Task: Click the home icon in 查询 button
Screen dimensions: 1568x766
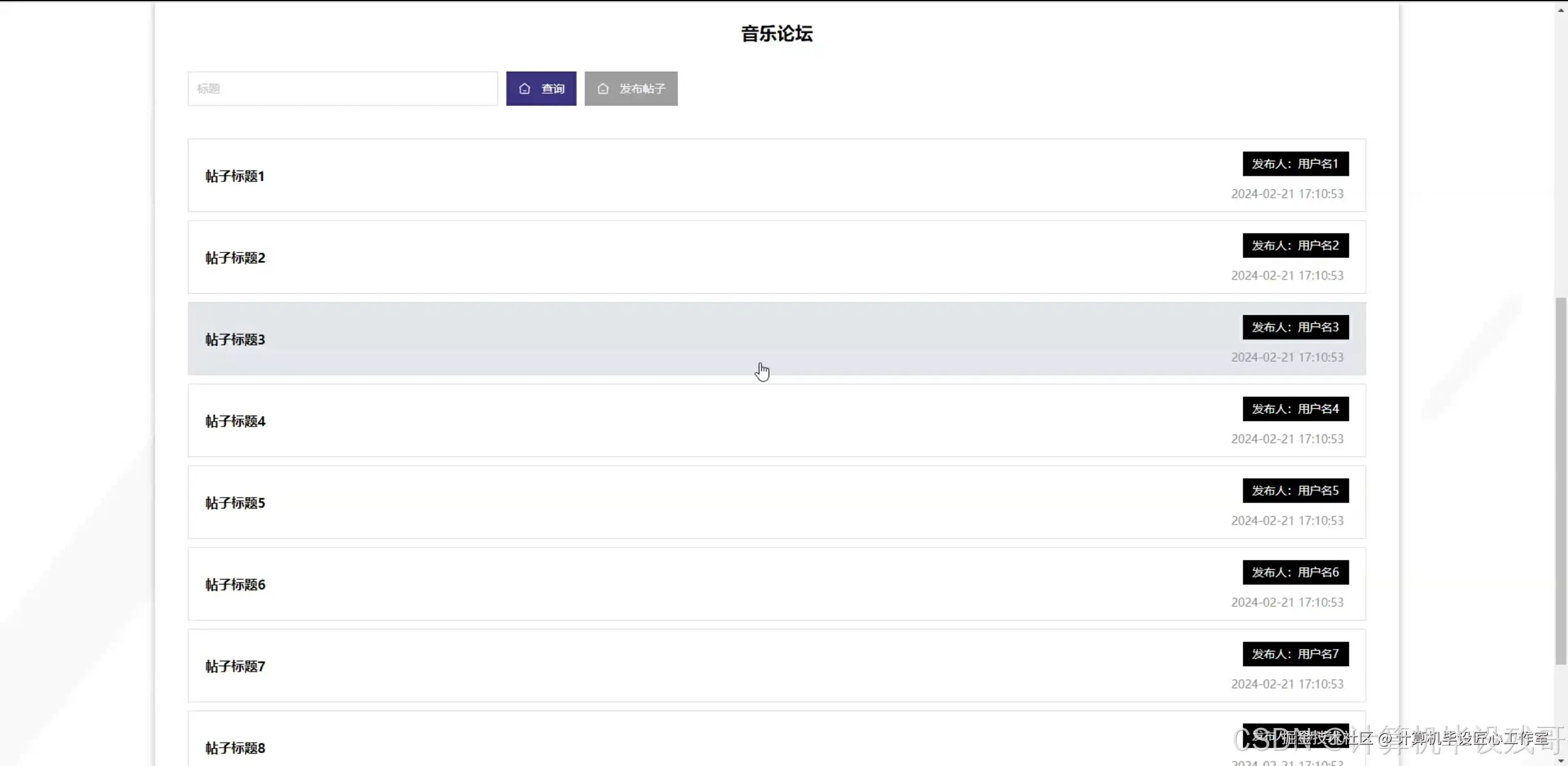Action: pyautogui.click(x=524, y=89)
